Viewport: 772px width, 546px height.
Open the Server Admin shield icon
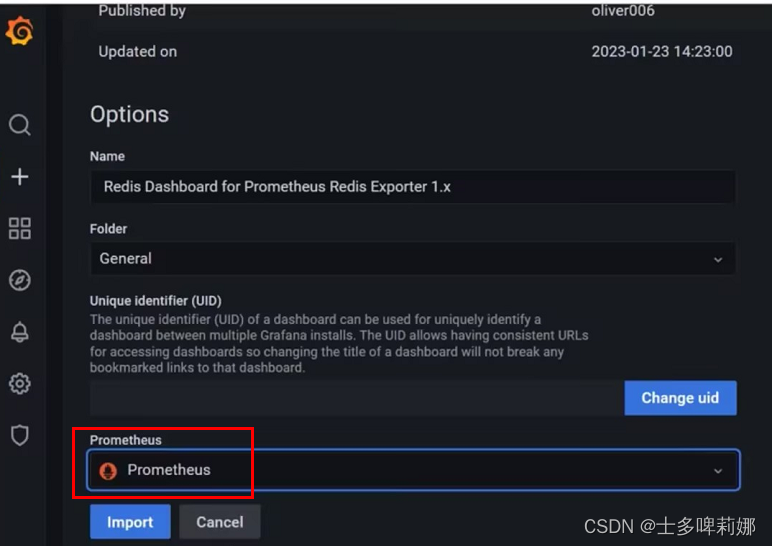pyautogui.click(x=20, y=435)
